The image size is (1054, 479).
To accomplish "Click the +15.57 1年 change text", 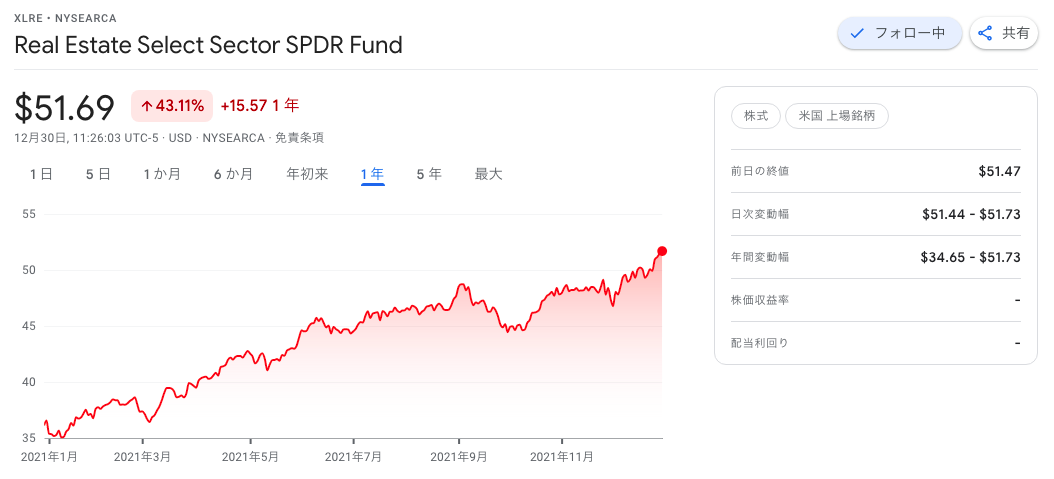I will tap(259, 105).
